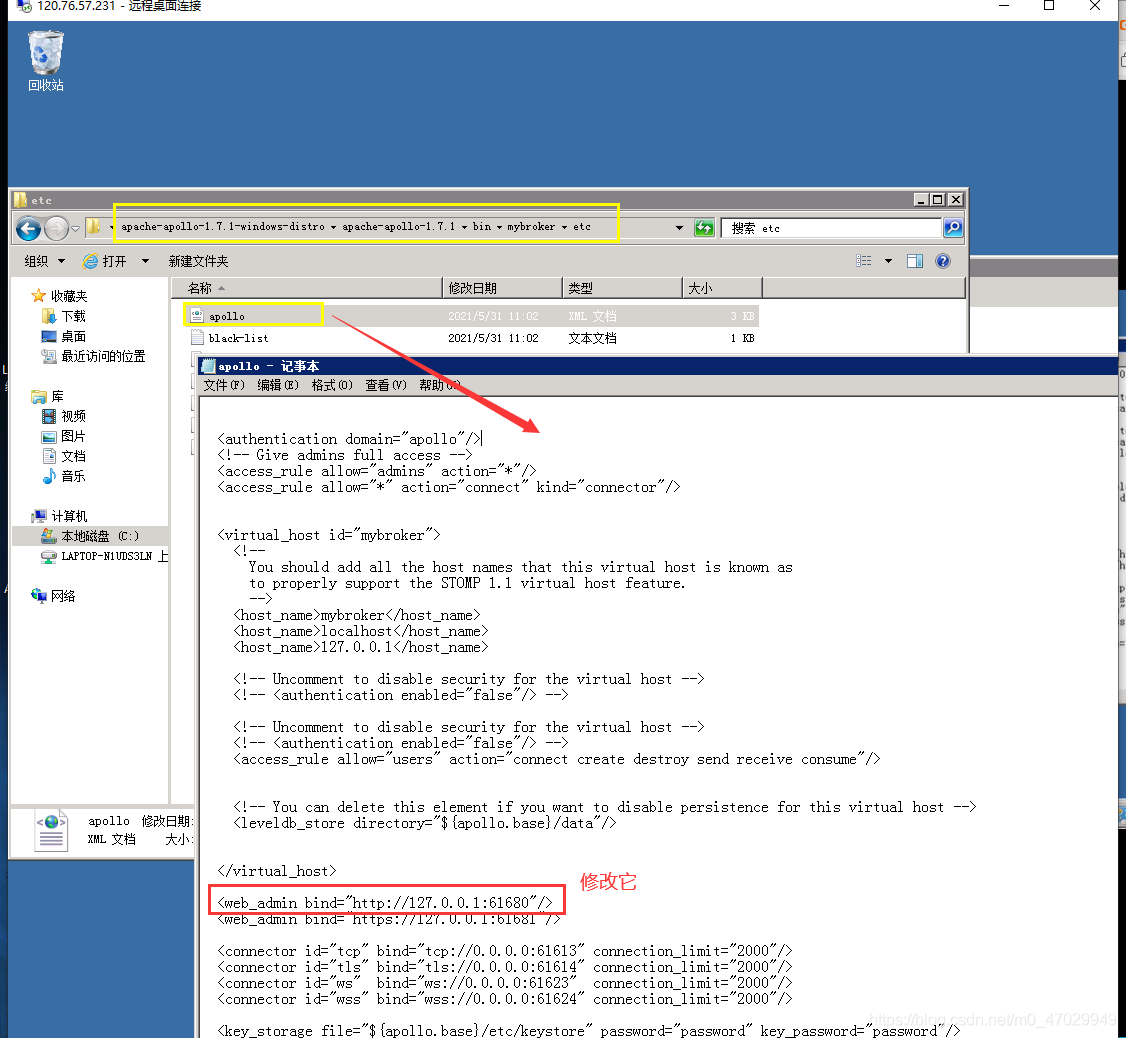The width and height of the screenshot is (1126, 1038).
Task: Open Notepad 查看(V) menu
Action: (386, 385)
